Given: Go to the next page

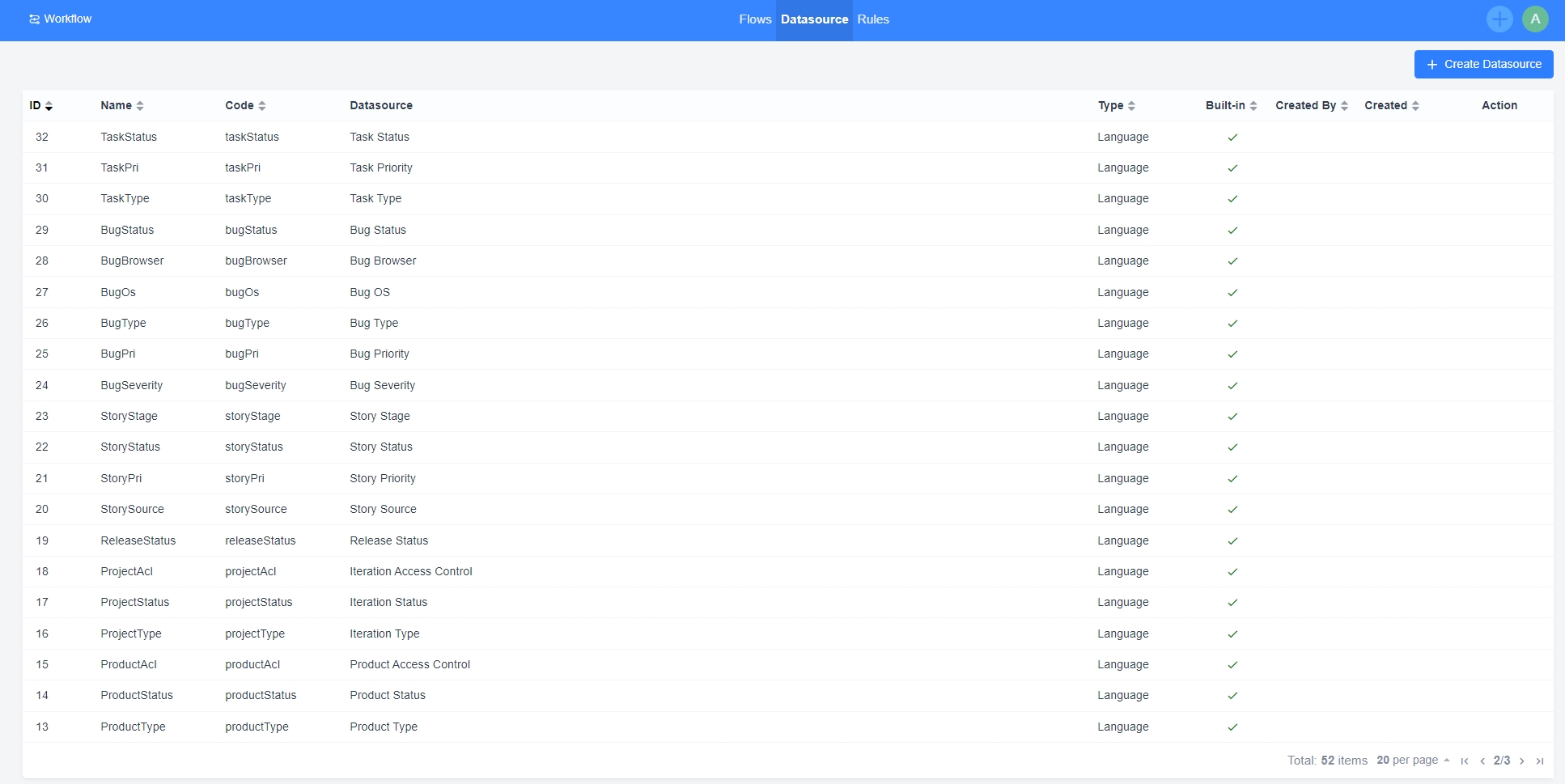Looking at the screenshot, I should pyautogui.click(x=1521, y=761).
